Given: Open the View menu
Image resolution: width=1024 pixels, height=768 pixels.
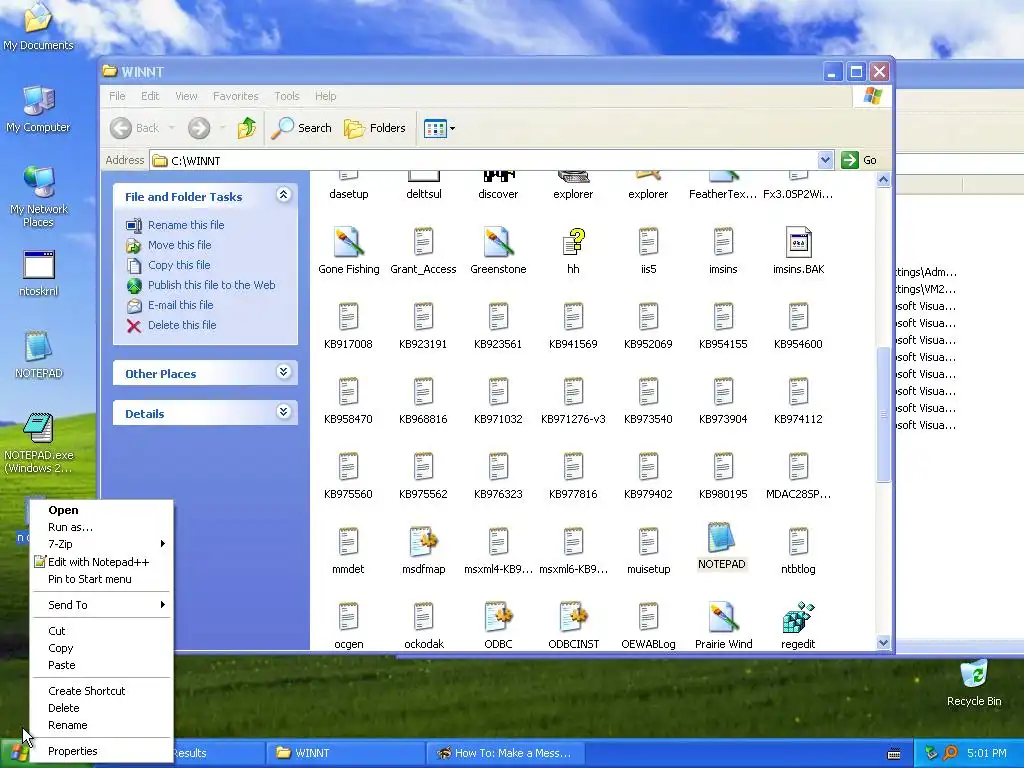Looking at the screenshot, I should coord(186,96).
